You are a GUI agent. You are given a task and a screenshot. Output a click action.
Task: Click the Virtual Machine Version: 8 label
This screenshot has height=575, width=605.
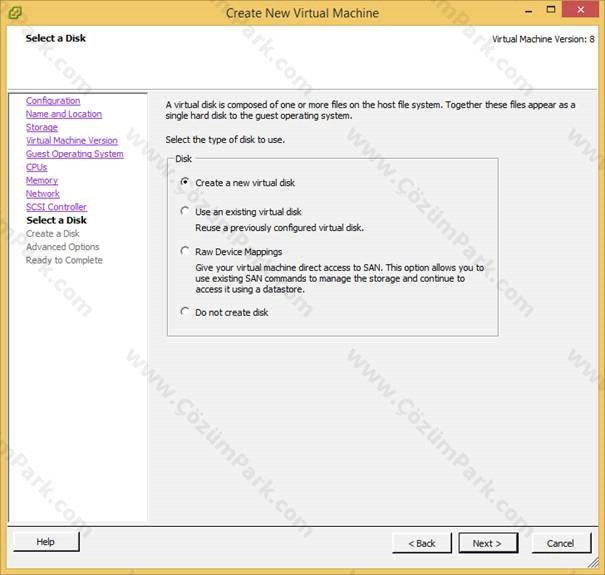[543, 39]
